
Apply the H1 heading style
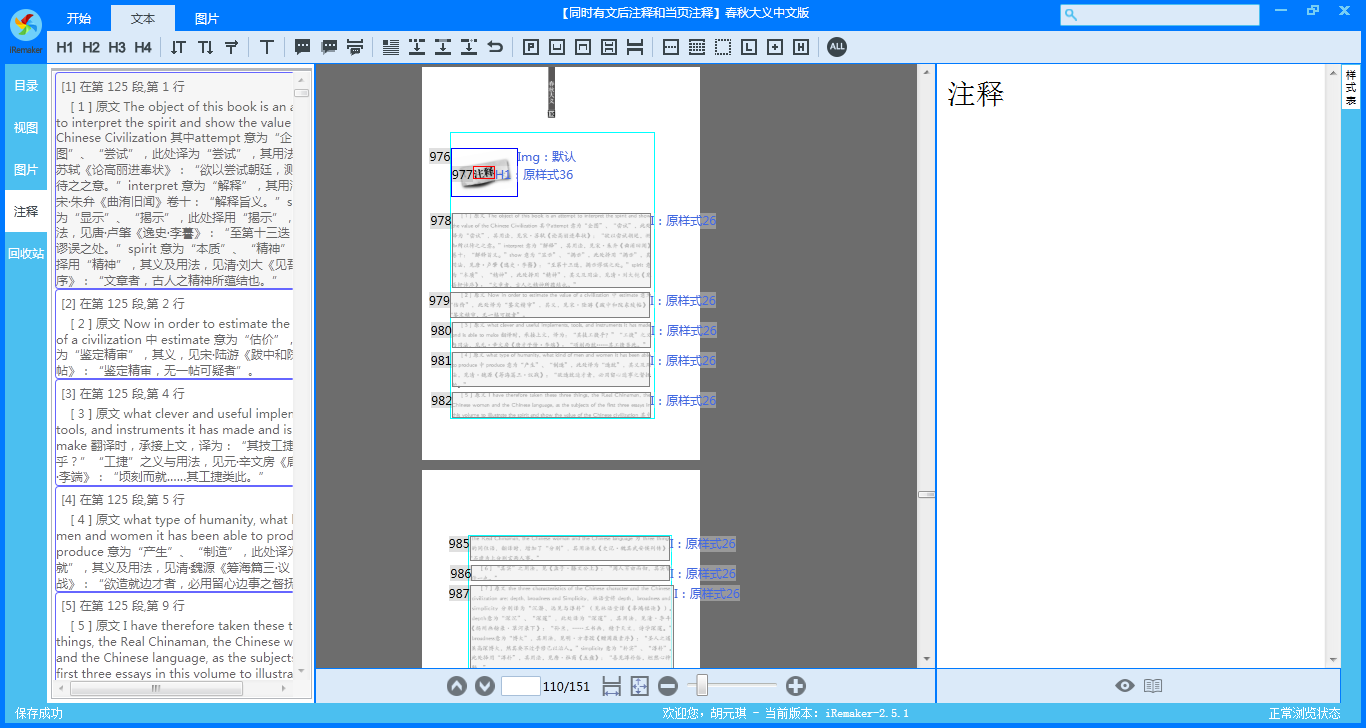click(x=65, y=47)
